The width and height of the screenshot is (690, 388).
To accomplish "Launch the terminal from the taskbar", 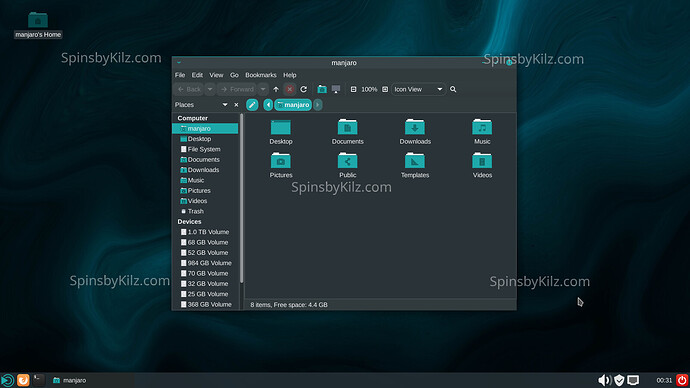I will click(39, 380).
